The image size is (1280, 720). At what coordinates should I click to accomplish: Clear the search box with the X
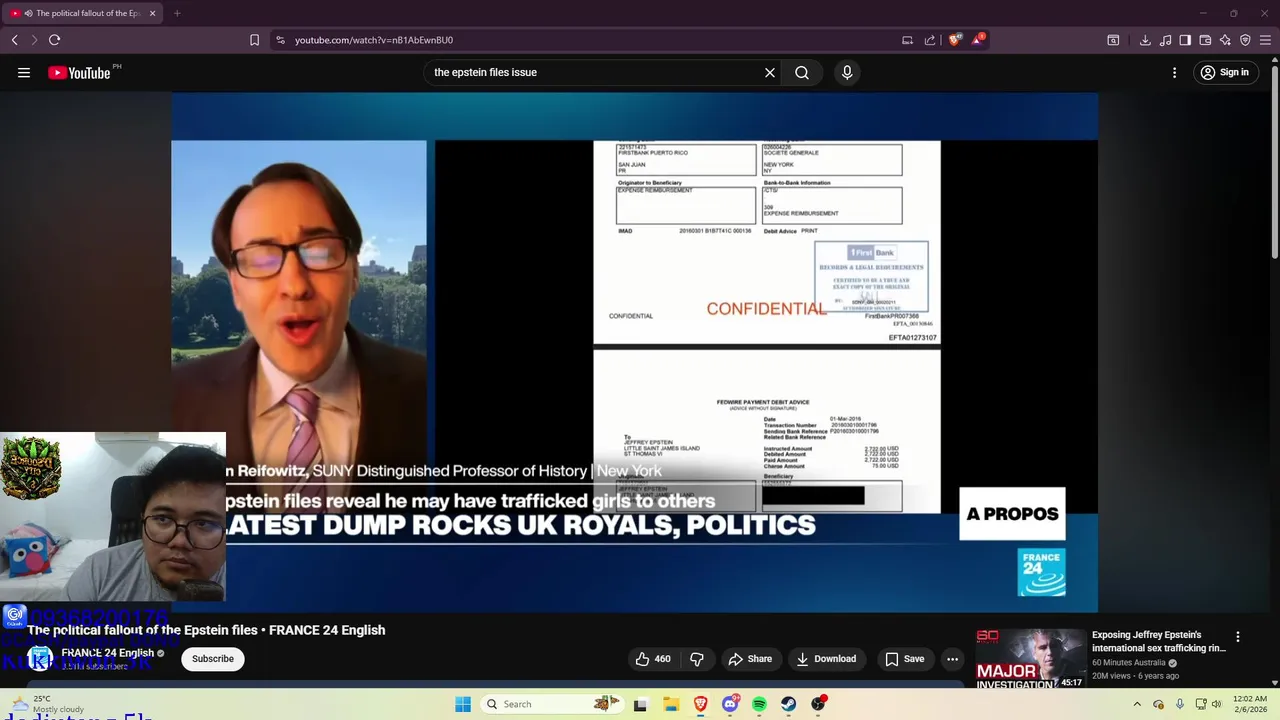point(770,72)
